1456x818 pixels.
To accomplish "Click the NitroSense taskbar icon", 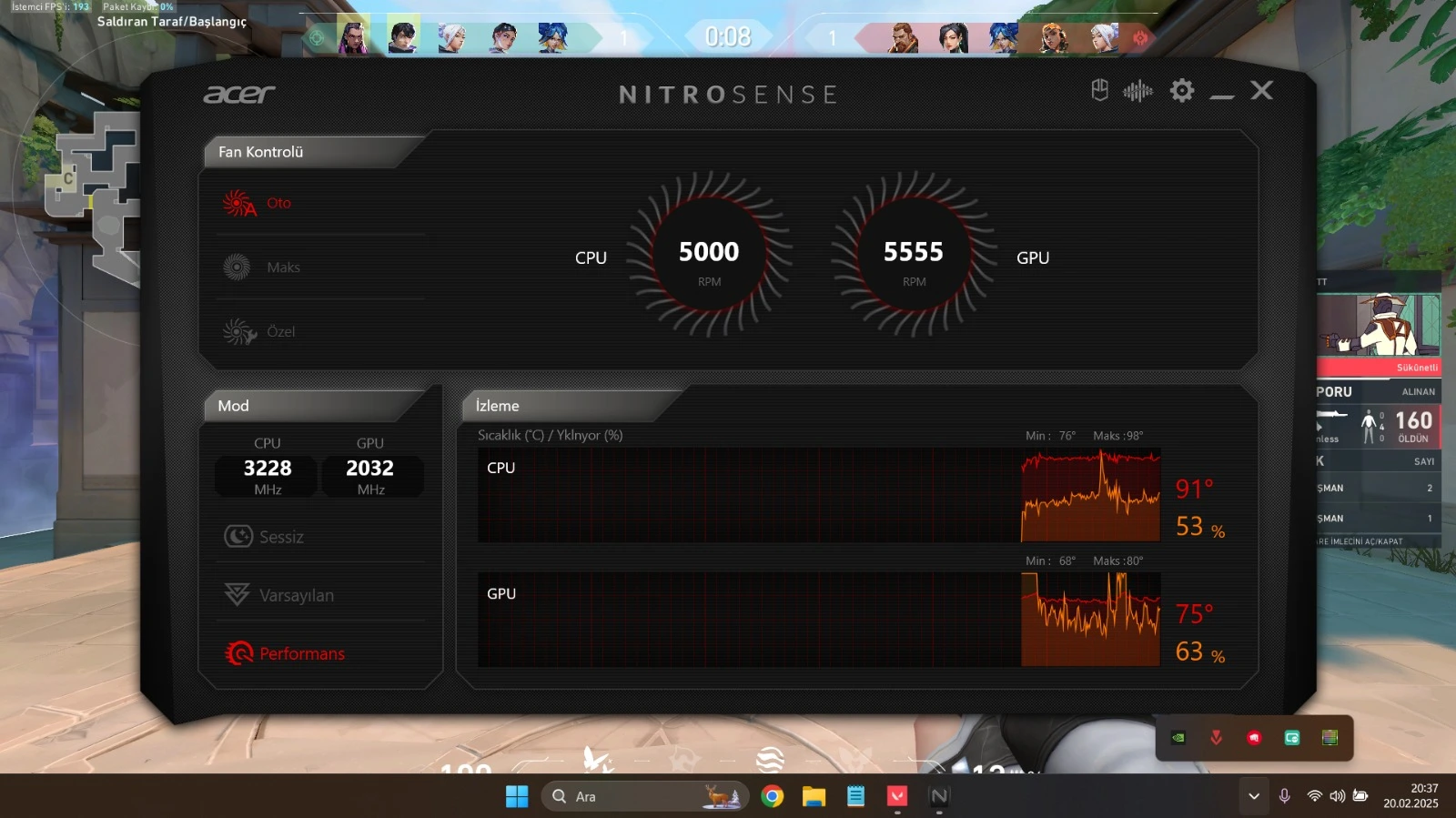I will click(x=939, y=796).
